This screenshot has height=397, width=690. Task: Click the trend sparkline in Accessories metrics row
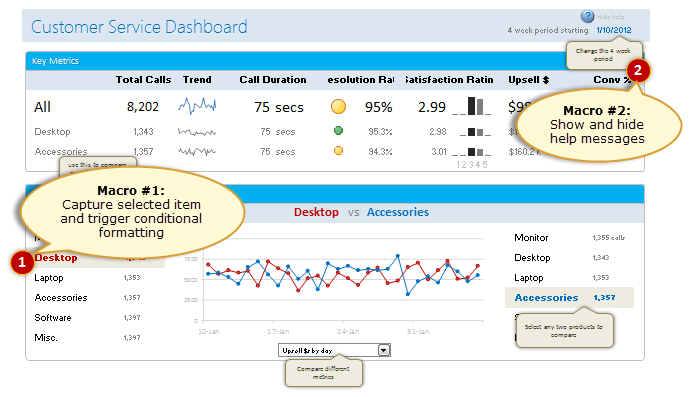[x=197, y=151]
